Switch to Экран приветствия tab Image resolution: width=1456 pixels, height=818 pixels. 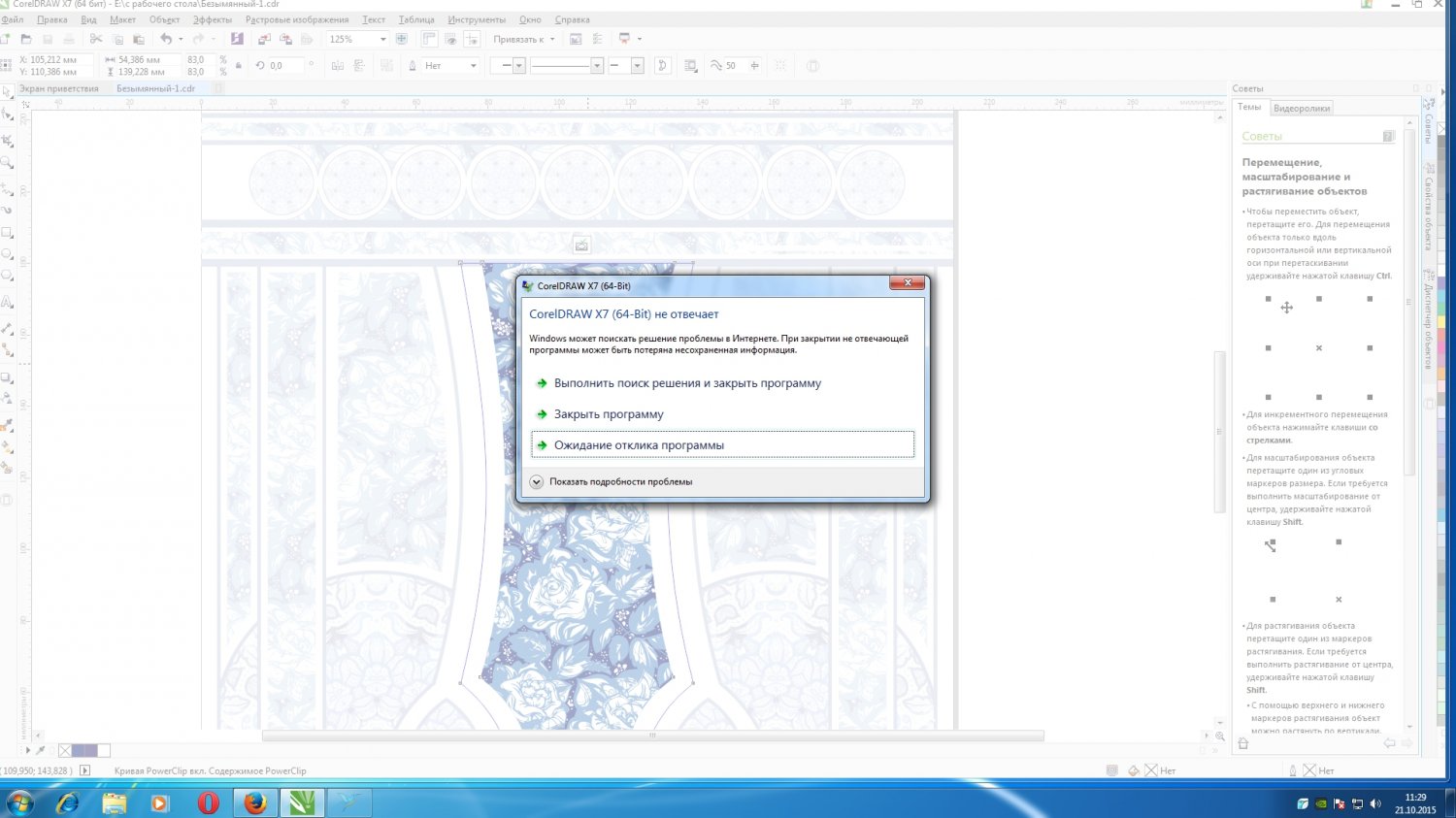59,88
